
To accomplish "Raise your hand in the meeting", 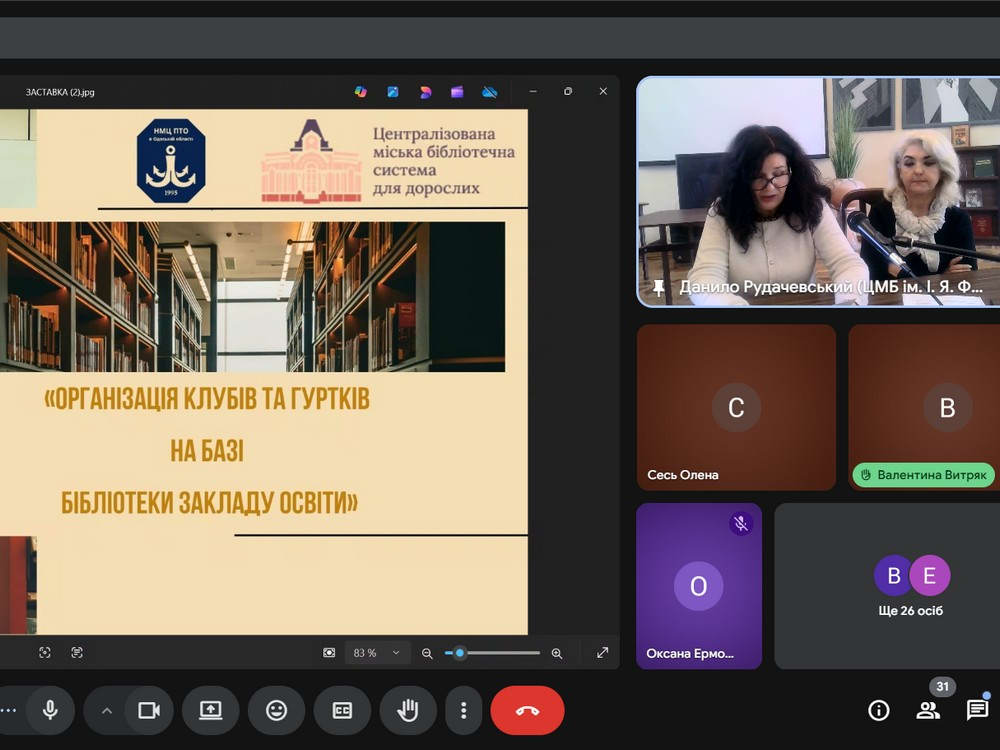I will [407, 710].
